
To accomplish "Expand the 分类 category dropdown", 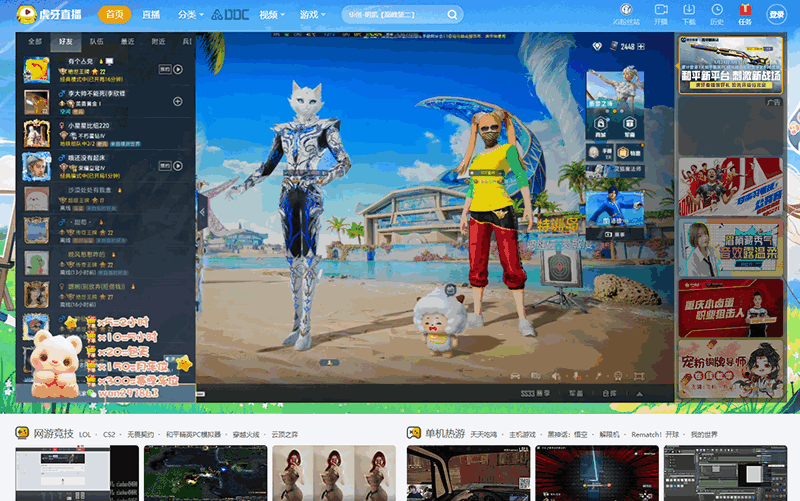I will pyautogui.click(x=190, y=15).
